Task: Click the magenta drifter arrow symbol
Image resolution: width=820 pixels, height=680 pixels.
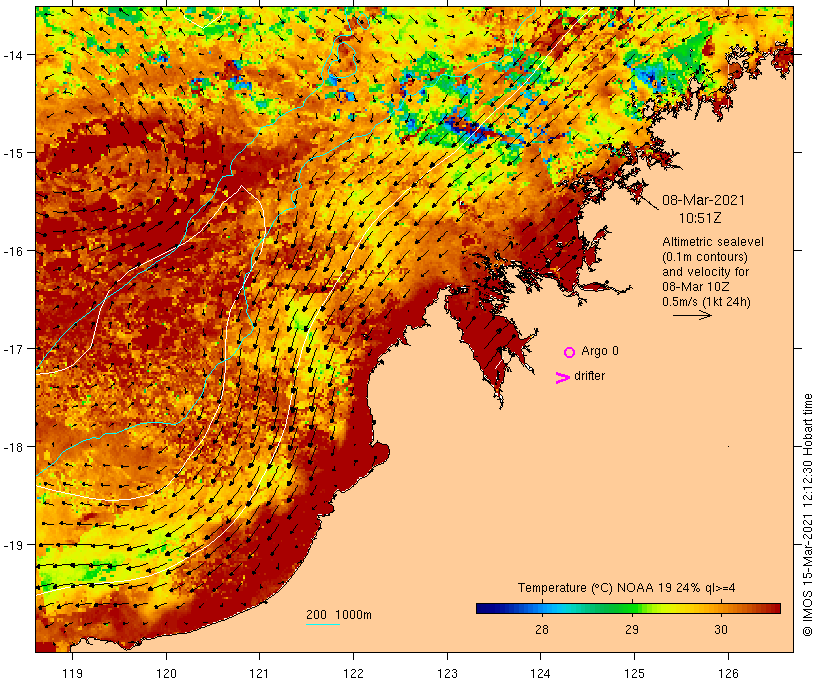Action: (563, 378)
